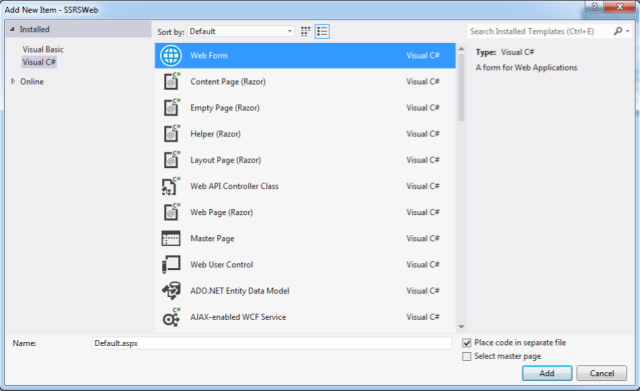This screenshot has height=391, width=640.
Task: Close the Add New Item dialog
Action: pyautogui.click(x=620, y=7)
